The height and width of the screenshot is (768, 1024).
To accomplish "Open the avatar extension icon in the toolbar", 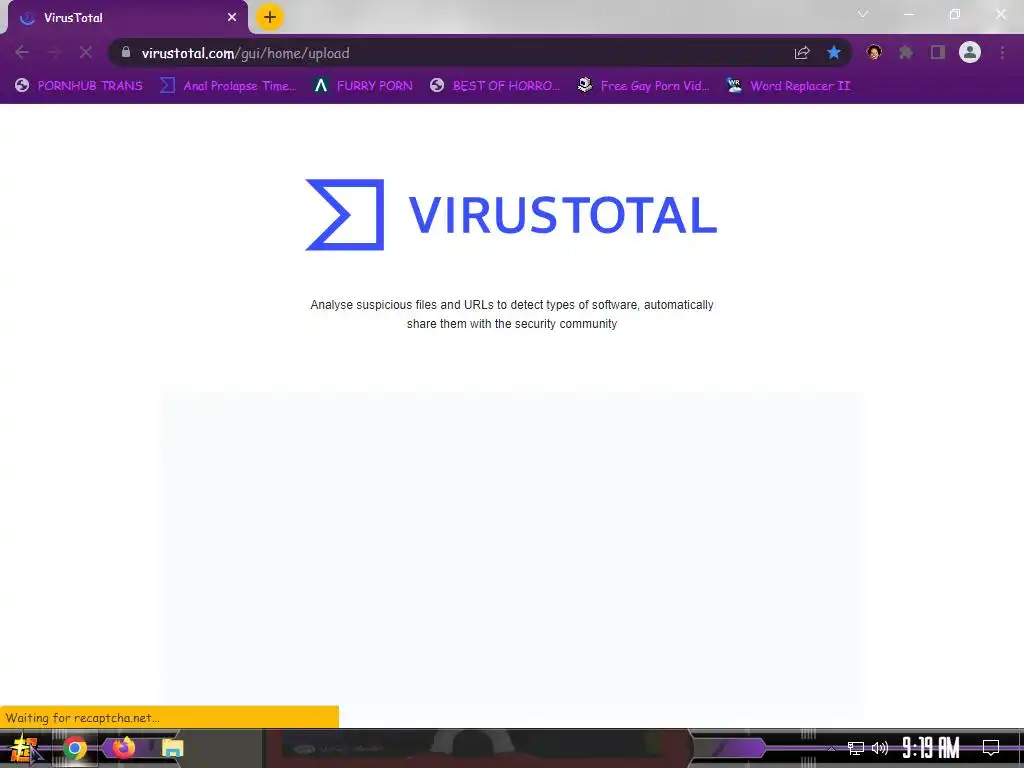I will click(x=874, y=52).
